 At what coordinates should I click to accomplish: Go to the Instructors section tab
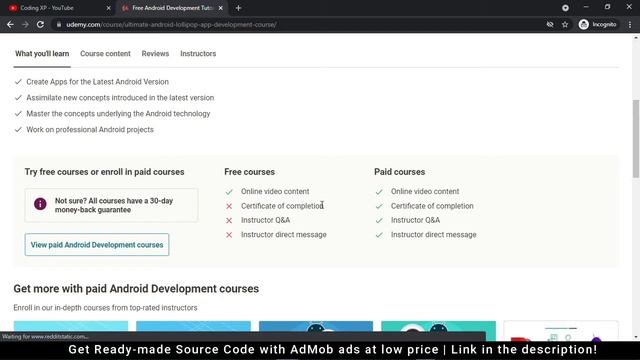pos(198,53)
